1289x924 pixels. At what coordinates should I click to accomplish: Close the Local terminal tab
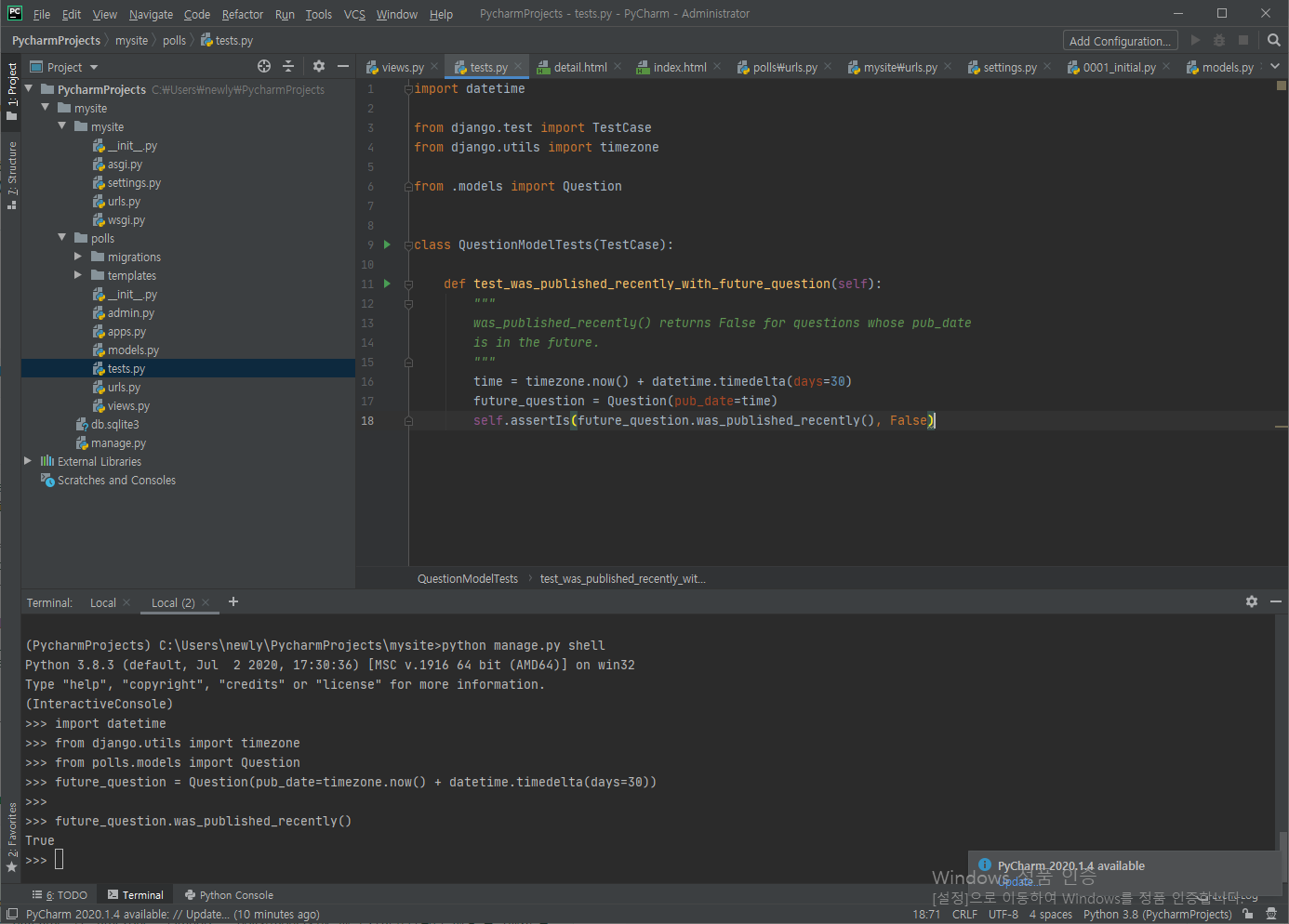tap(126, 602)
